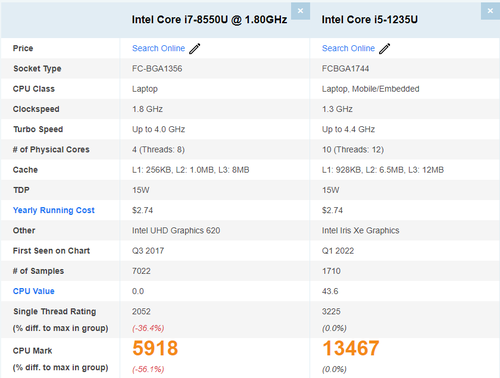Open the CPU Value link
Image resolution: width=500 pixels, height=378 pixels.
coord(34,291)
